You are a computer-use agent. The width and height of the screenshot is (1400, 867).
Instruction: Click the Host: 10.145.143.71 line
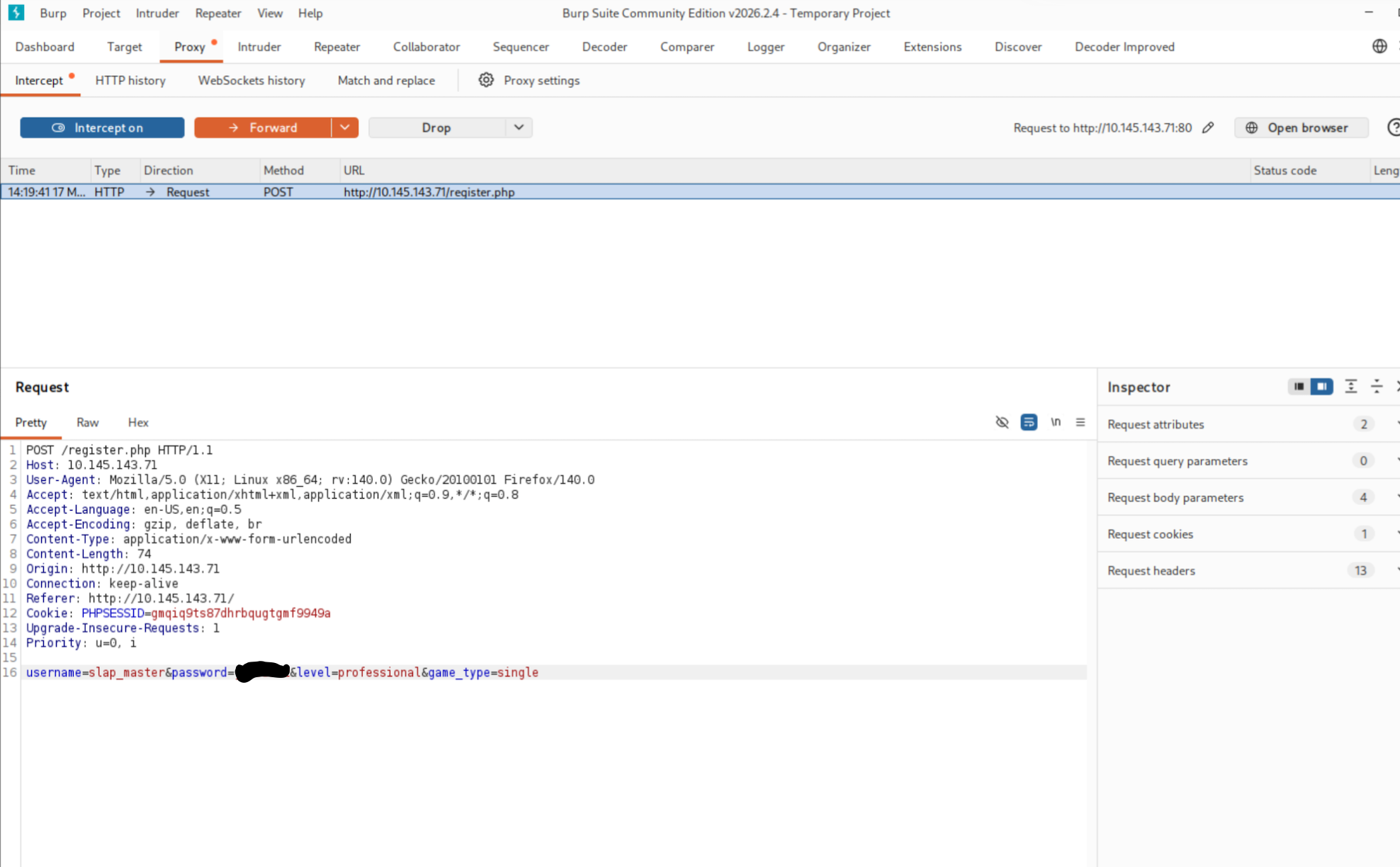[91, 465]
